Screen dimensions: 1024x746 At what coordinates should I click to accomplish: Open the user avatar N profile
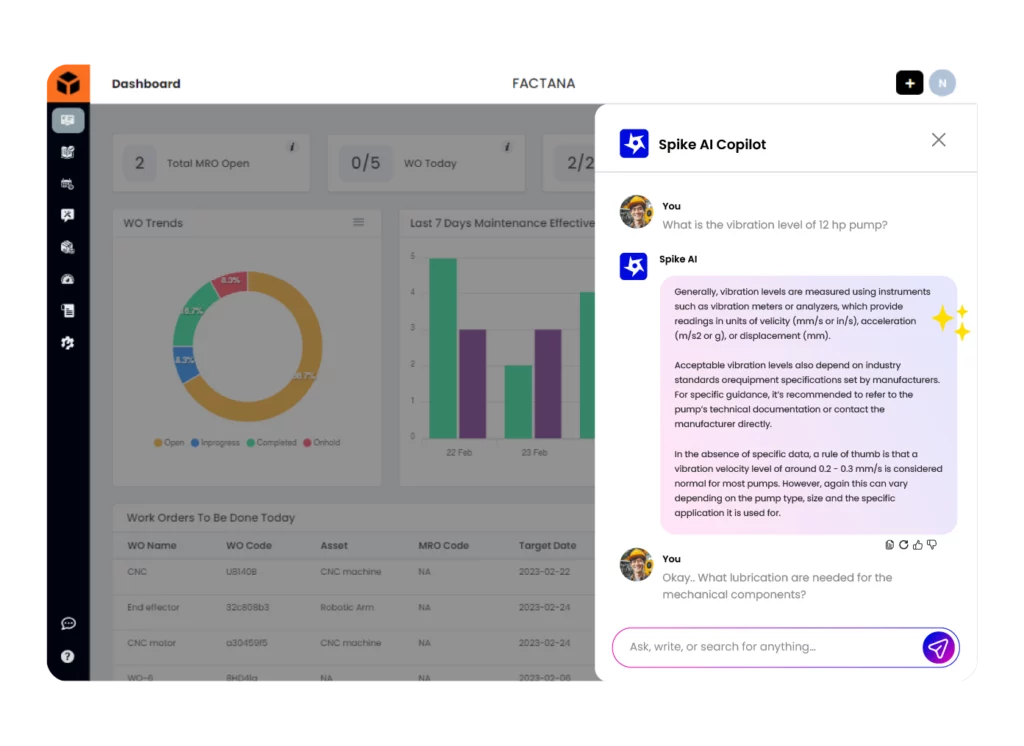click(x=942, y=83)
